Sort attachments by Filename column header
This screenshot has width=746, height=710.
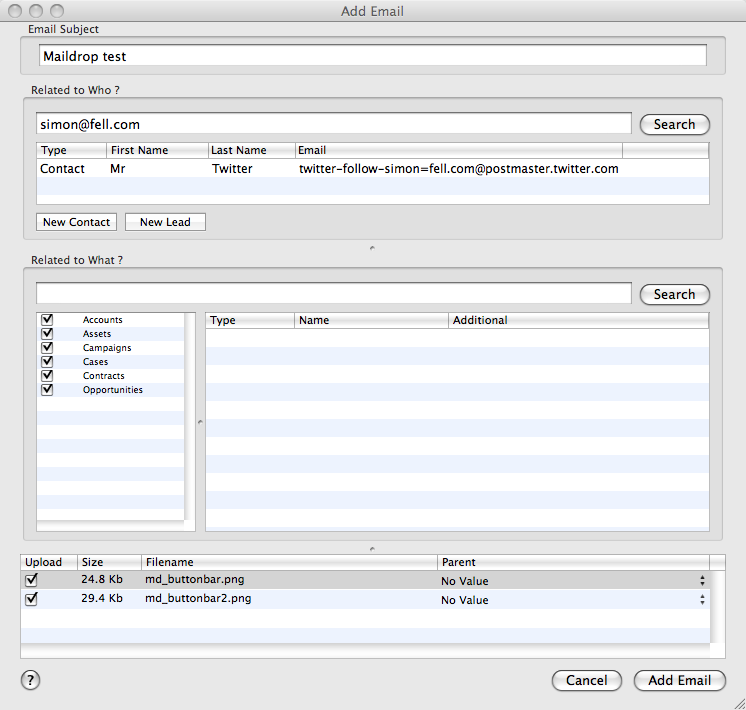tap(289, 562)
